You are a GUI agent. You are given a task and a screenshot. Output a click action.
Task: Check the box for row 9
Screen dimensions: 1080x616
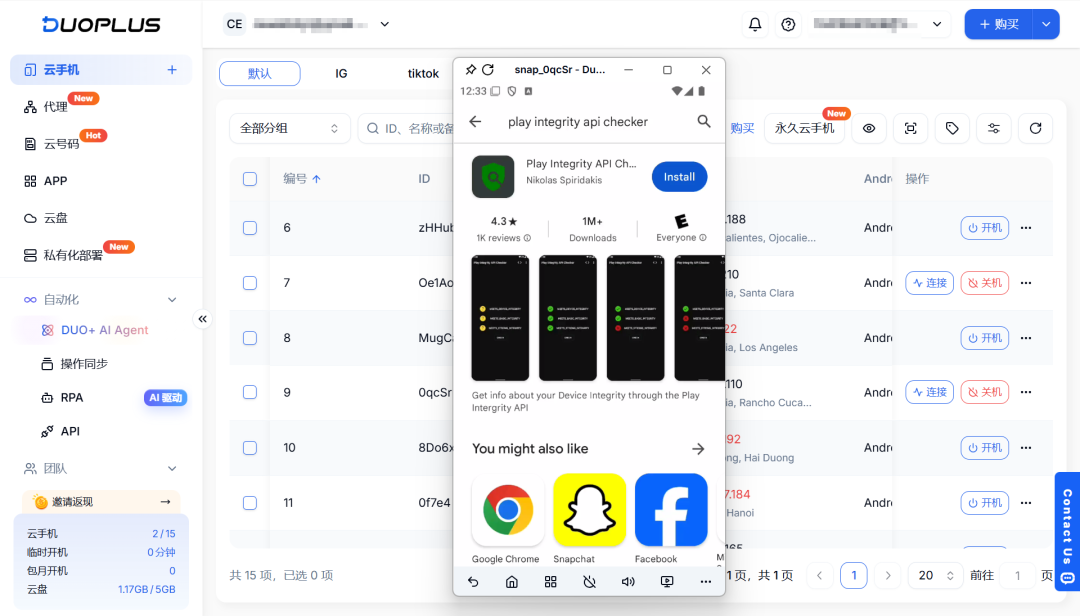click(250, 392)
